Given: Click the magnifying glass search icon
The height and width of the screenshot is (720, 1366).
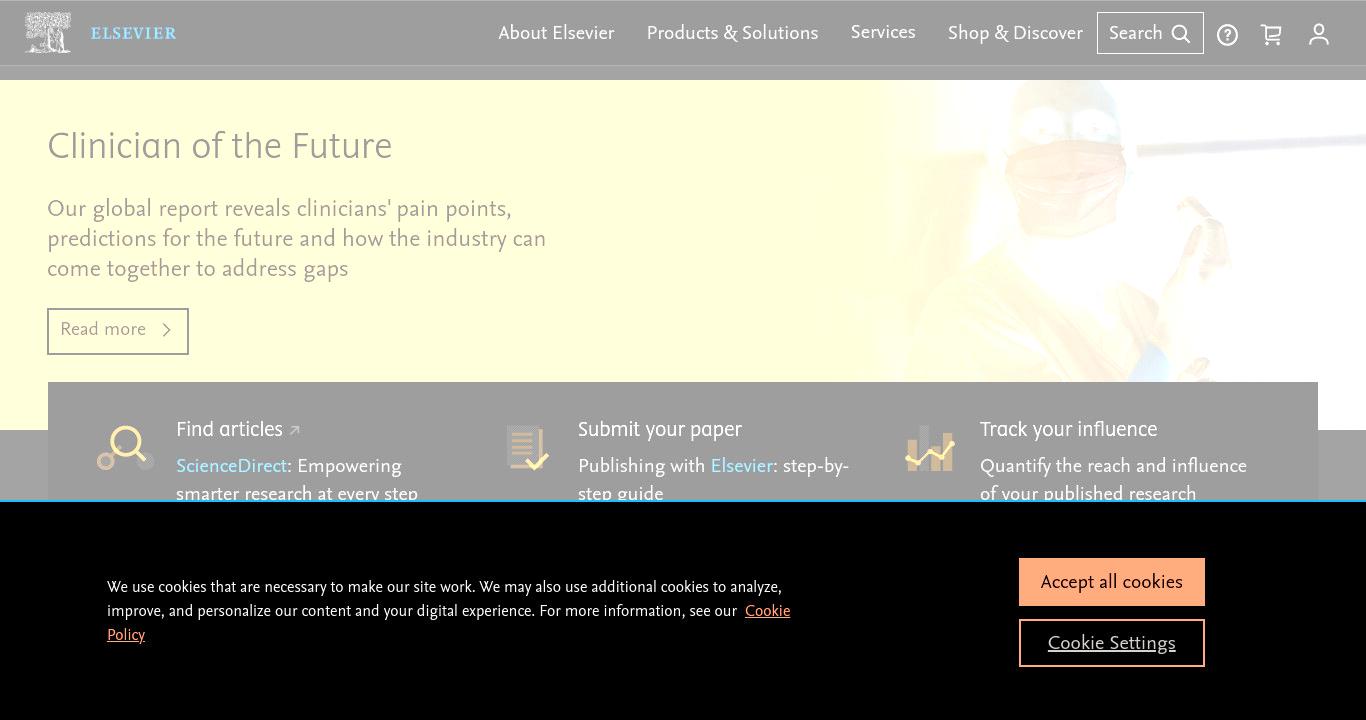Looking at the screenshot, I should click(x=1181, y=34).
